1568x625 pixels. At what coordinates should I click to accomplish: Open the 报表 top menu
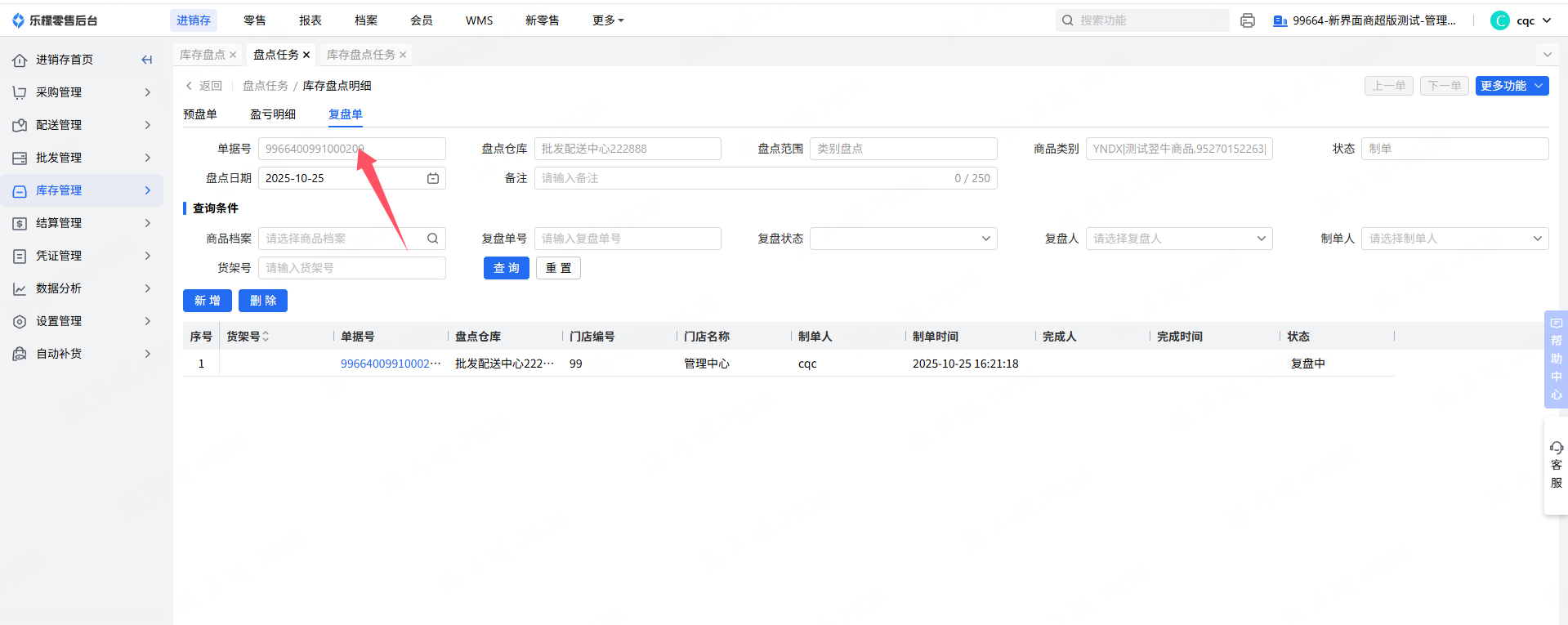(310, 20)
